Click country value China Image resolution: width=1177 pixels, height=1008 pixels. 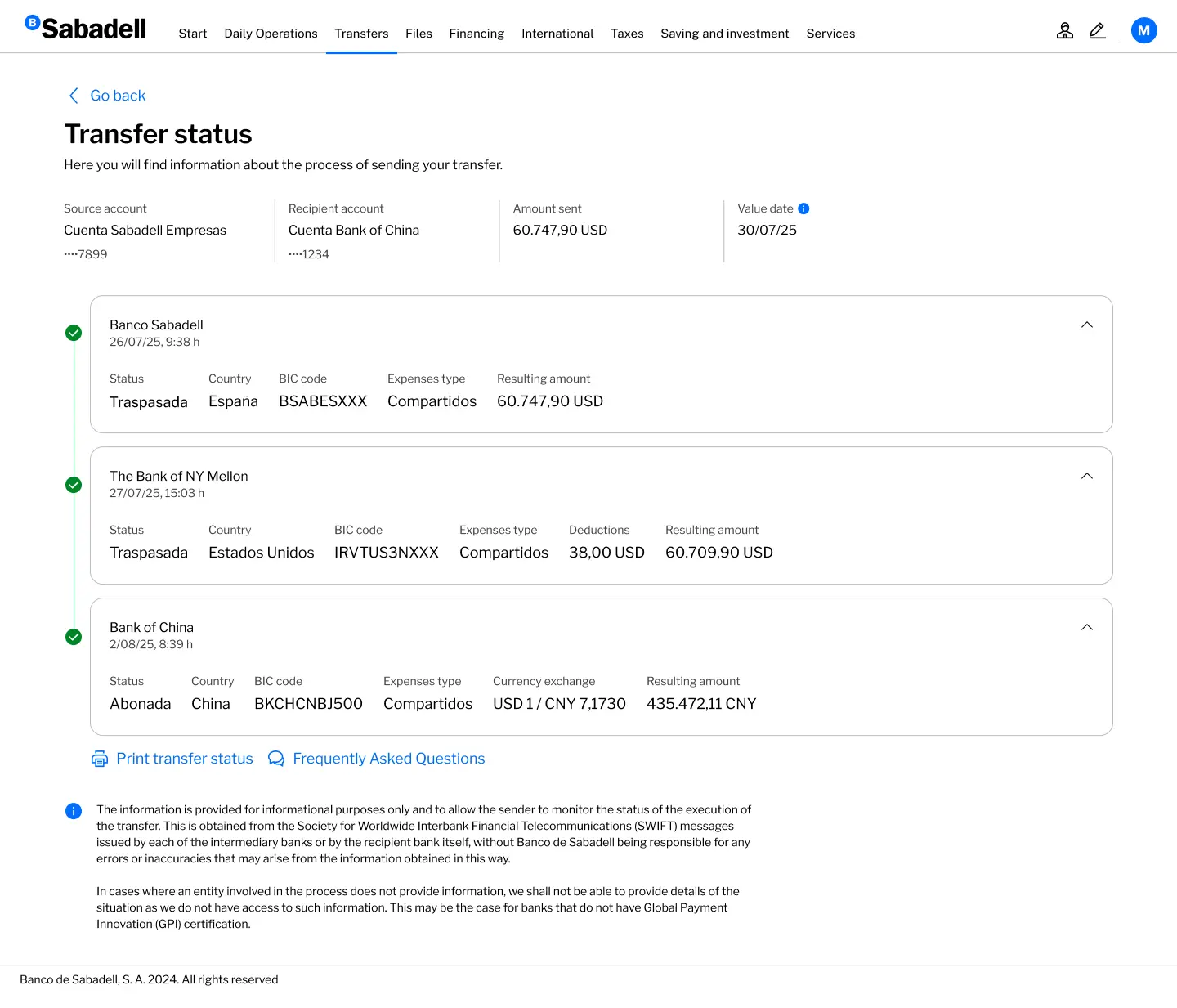click(x=210, y=704)
